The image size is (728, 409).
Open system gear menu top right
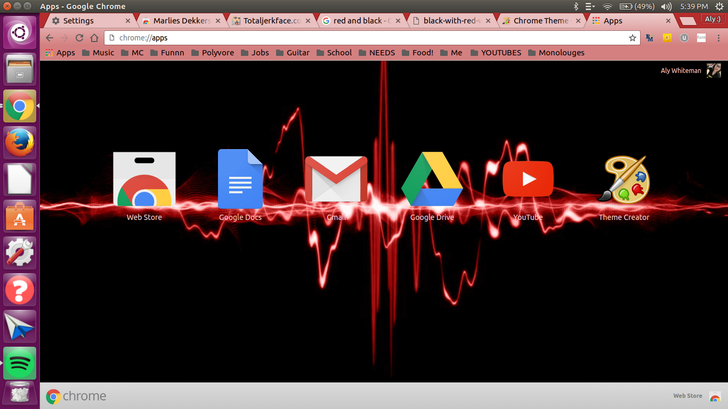(x=719, y=6)
